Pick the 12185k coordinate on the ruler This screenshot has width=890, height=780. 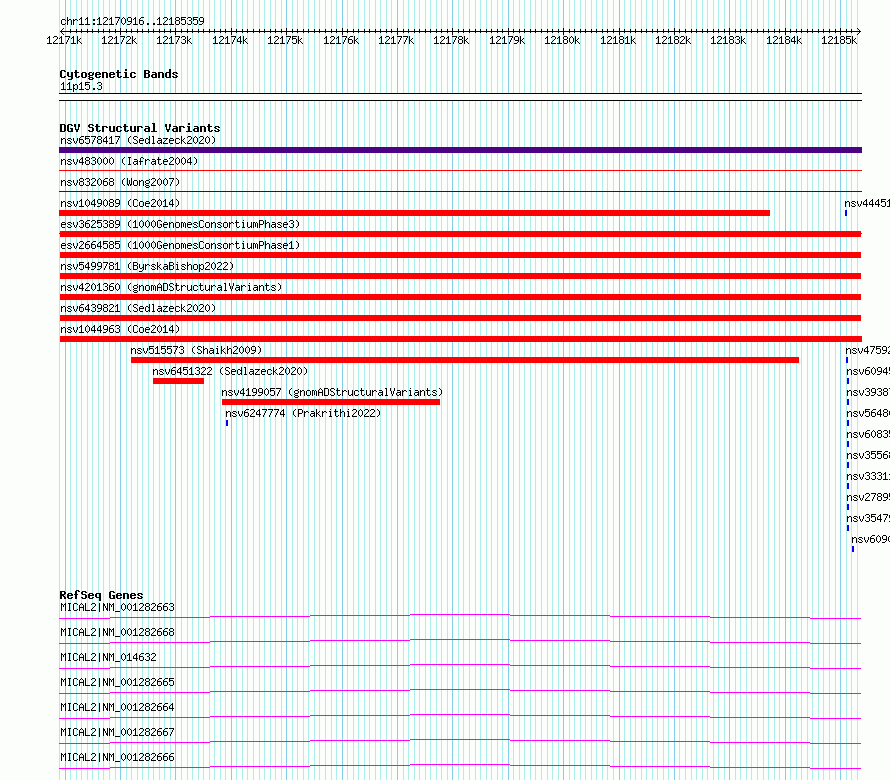click(x=839, y=40)
